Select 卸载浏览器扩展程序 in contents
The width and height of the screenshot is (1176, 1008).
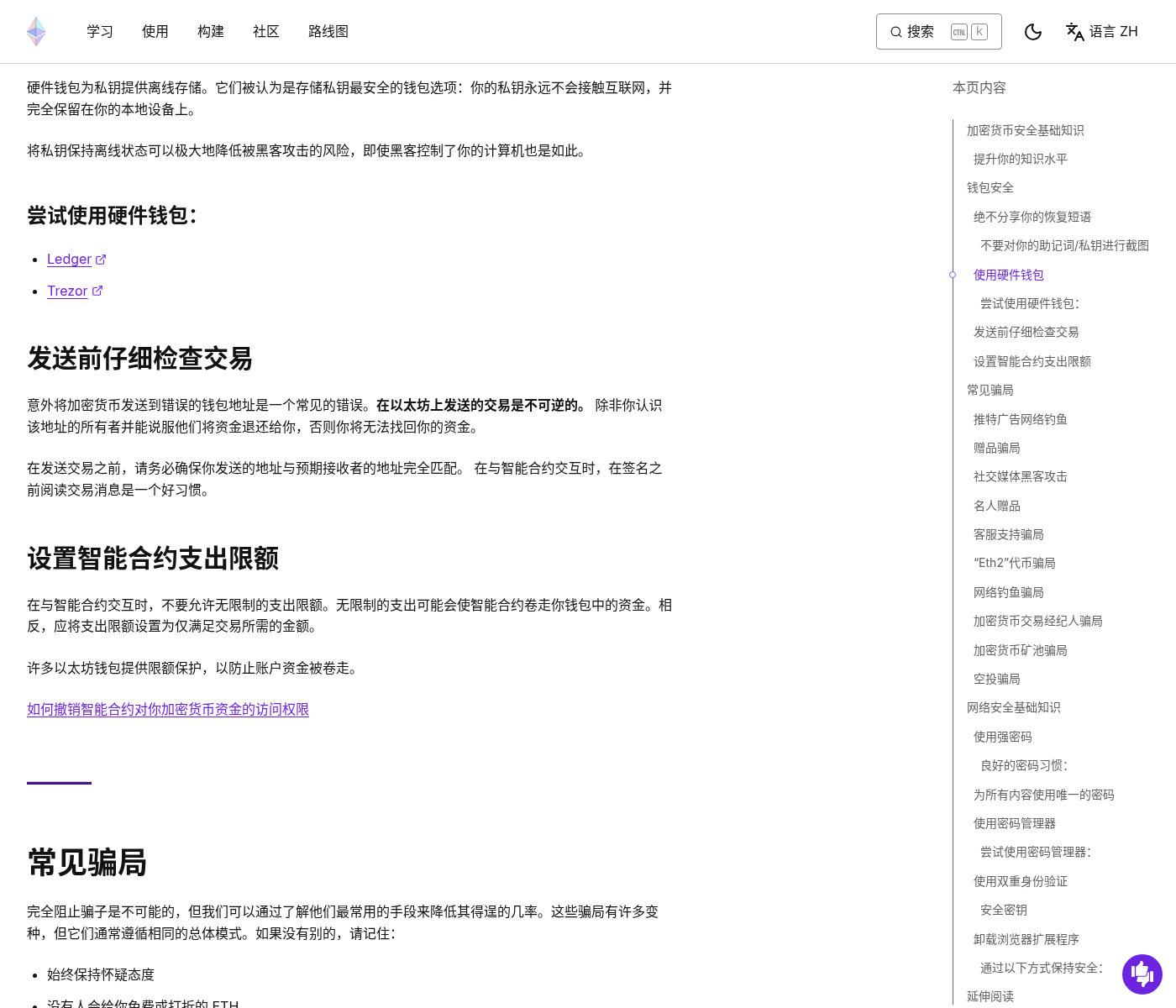pos(1026,939)
